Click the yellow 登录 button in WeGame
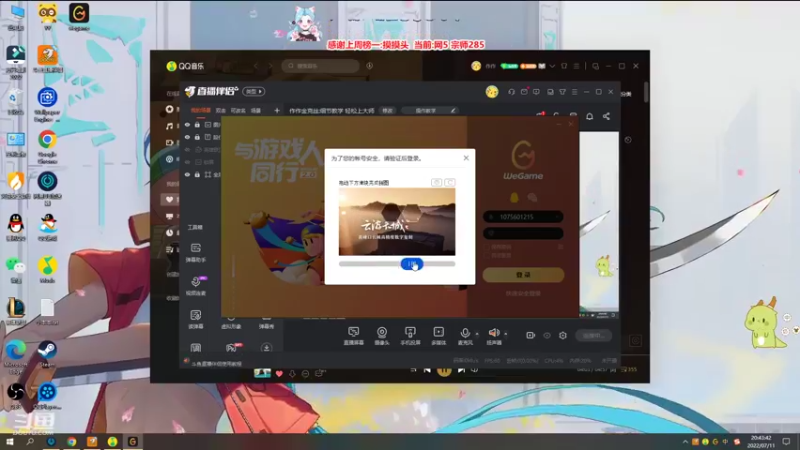Viewport: 800px width, 450px height. pyautogui.click(x=523, y=274)
